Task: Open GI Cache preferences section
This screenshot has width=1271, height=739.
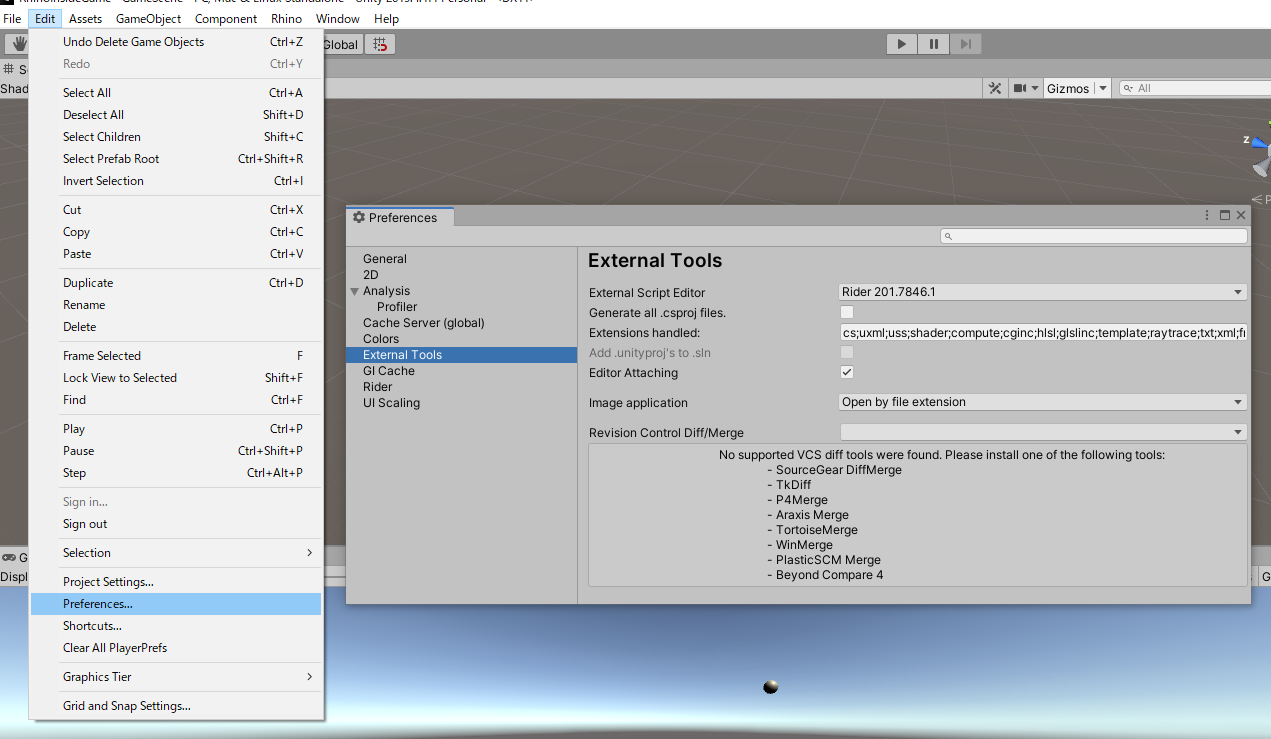Action: pos(389,371)
